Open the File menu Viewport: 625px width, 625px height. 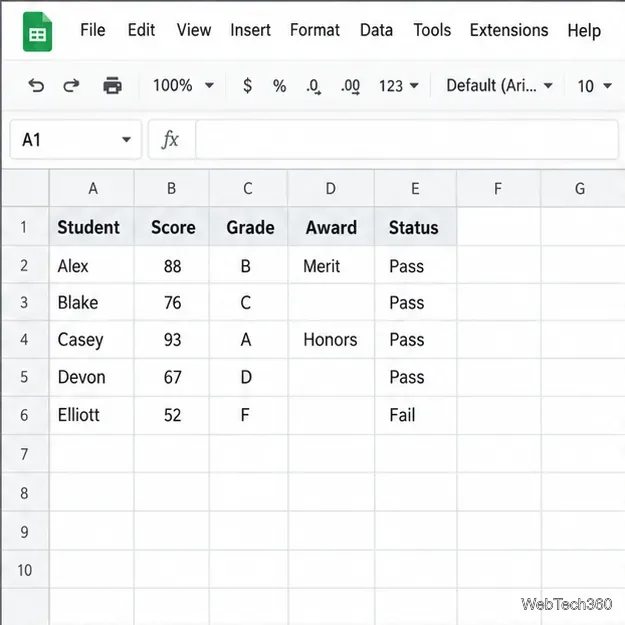pyautogui.click(x=92, y=30)
